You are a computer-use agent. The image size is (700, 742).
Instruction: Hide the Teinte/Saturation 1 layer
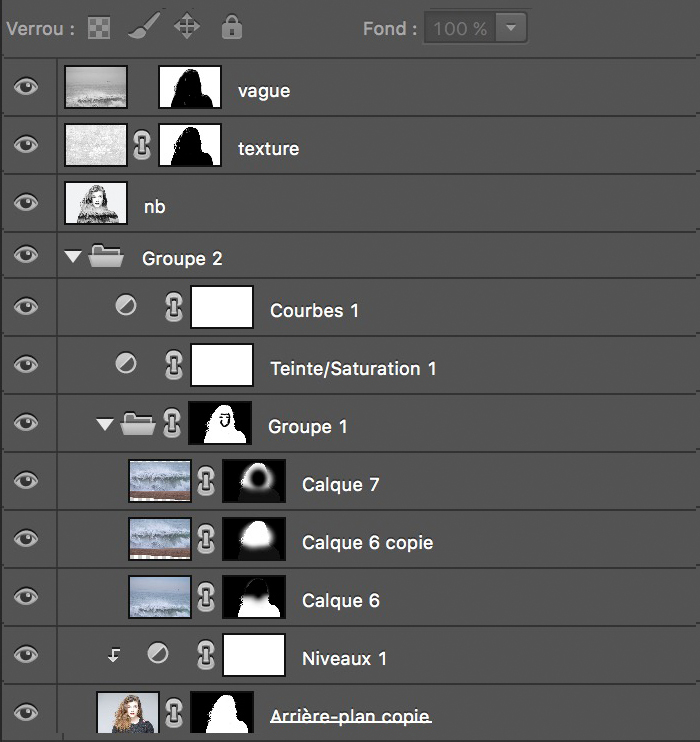[x=26, y=365]
